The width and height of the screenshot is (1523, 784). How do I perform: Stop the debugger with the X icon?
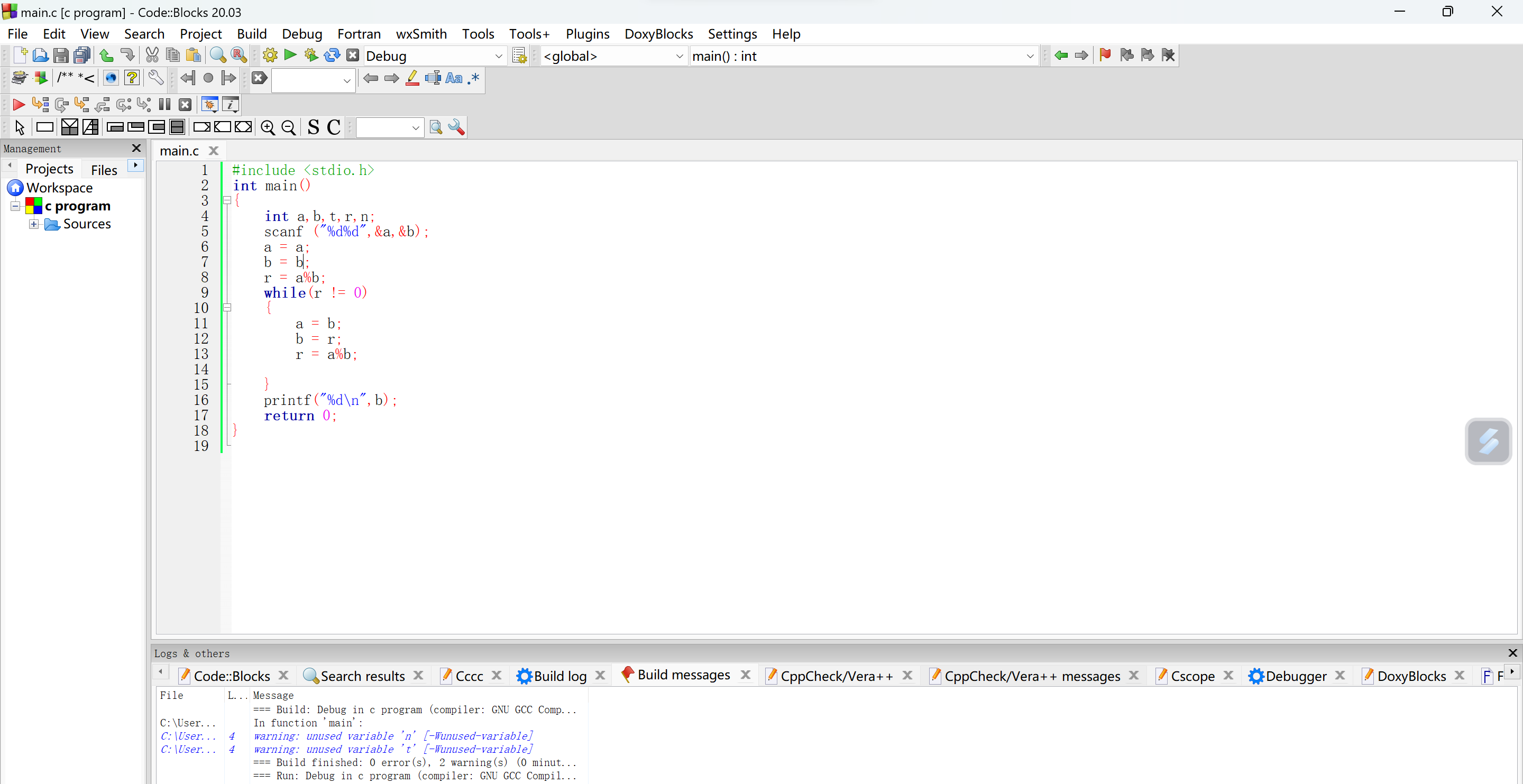click(x=186, y=105)
